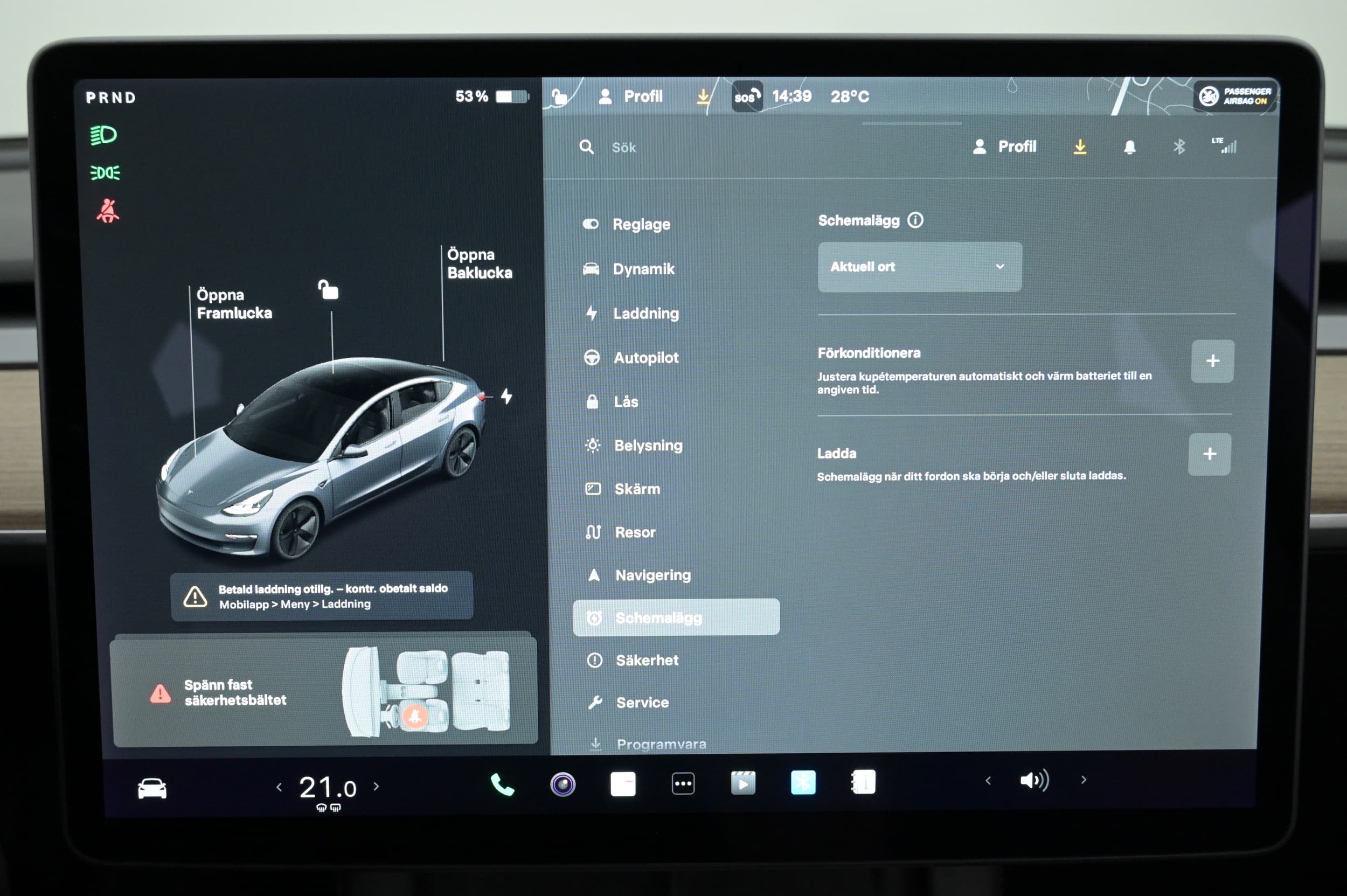Tap the search magnifier icon

[586, 148]
